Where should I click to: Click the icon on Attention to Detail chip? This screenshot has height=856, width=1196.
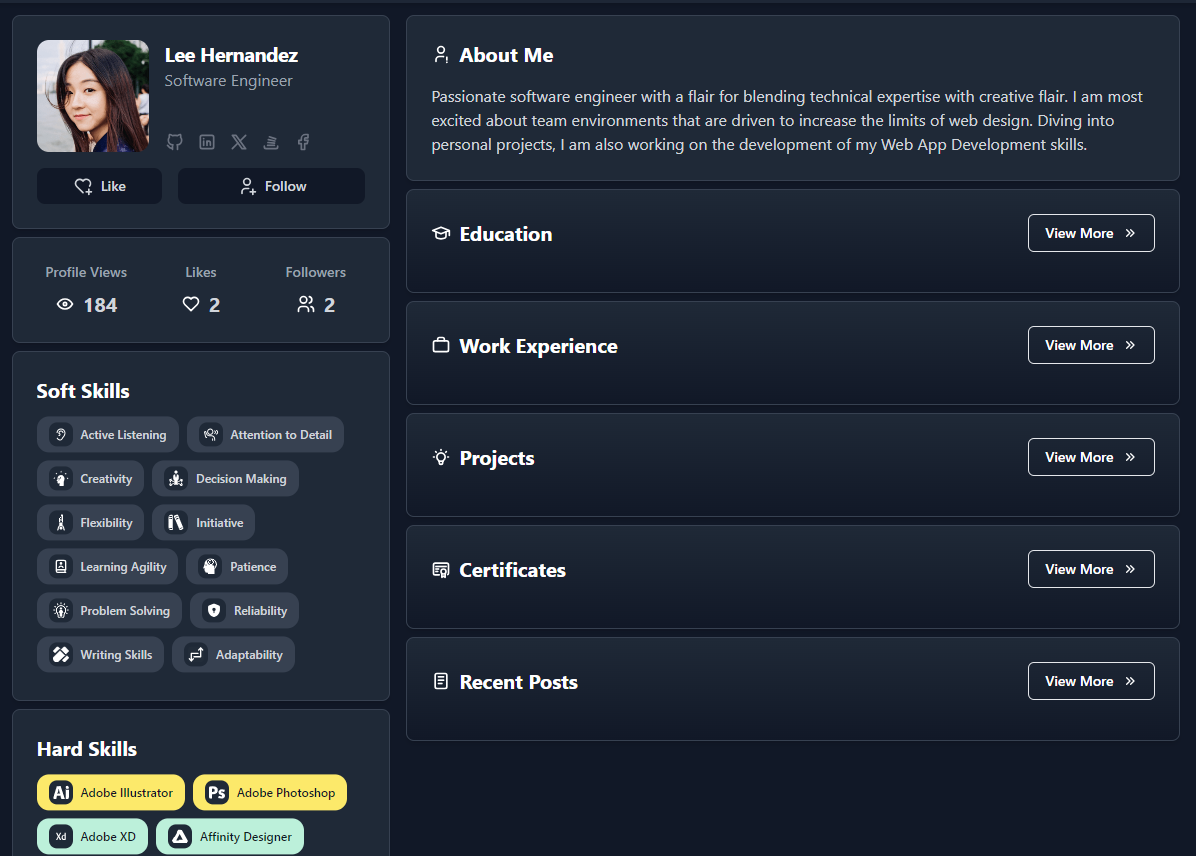[211, 434]
